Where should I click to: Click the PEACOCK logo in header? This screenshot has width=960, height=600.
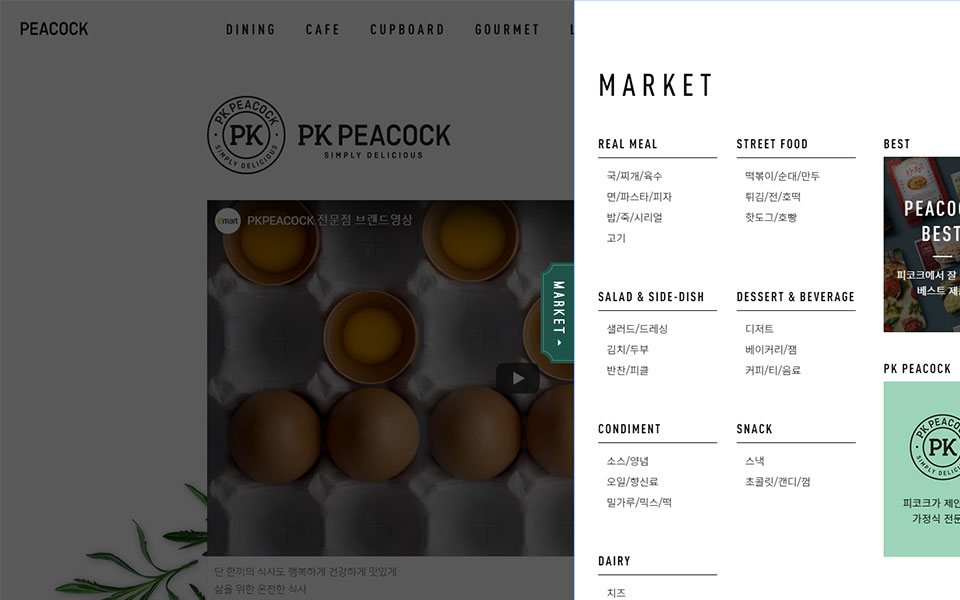tap(54, 29)
